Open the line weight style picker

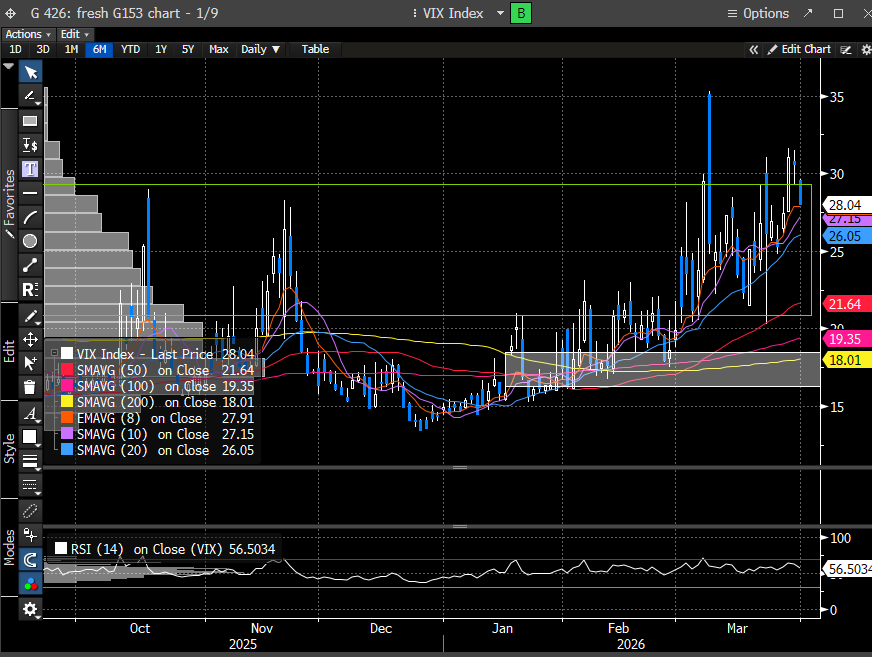click(x=30, y=461)
